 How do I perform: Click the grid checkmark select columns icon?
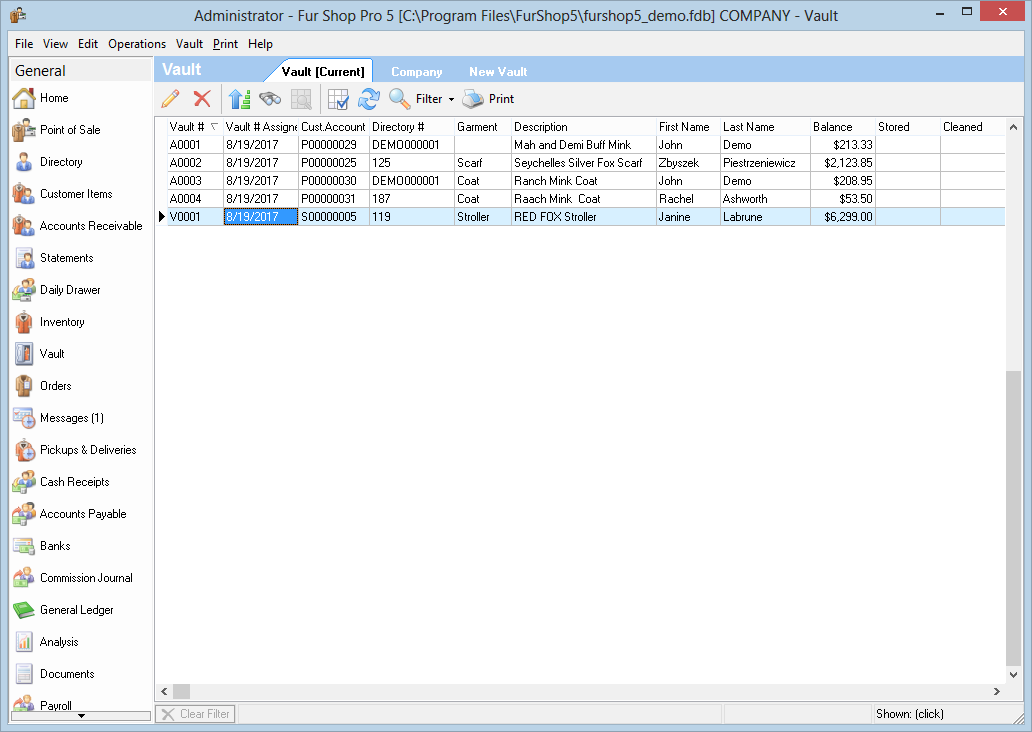pos(338,99)
